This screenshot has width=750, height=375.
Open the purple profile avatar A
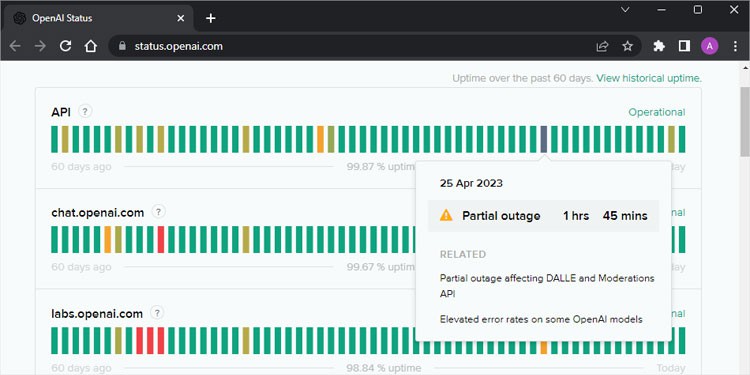pyautogui.click(x=710, y=46)
